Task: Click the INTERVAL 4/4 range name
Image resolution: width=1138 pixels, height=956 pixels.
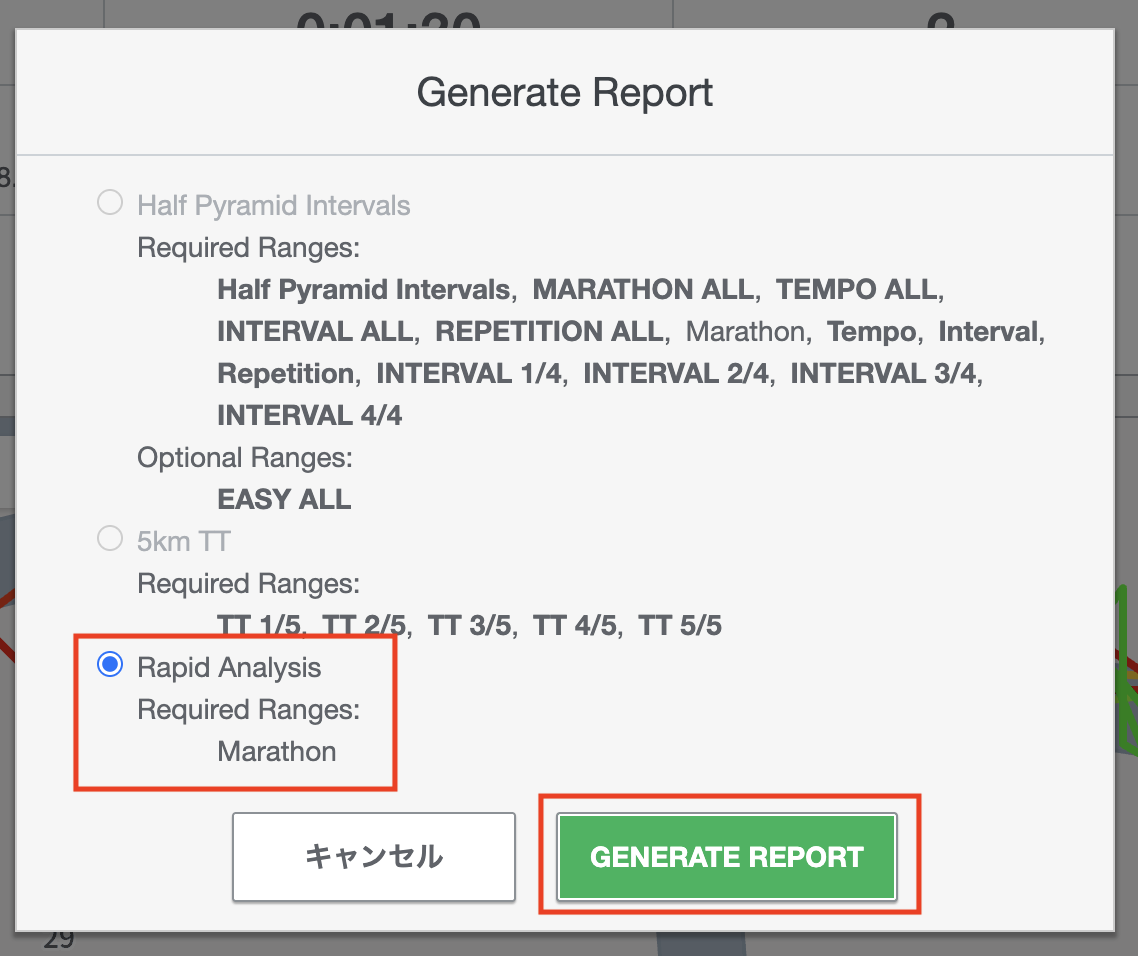Action: coord(310,416)
